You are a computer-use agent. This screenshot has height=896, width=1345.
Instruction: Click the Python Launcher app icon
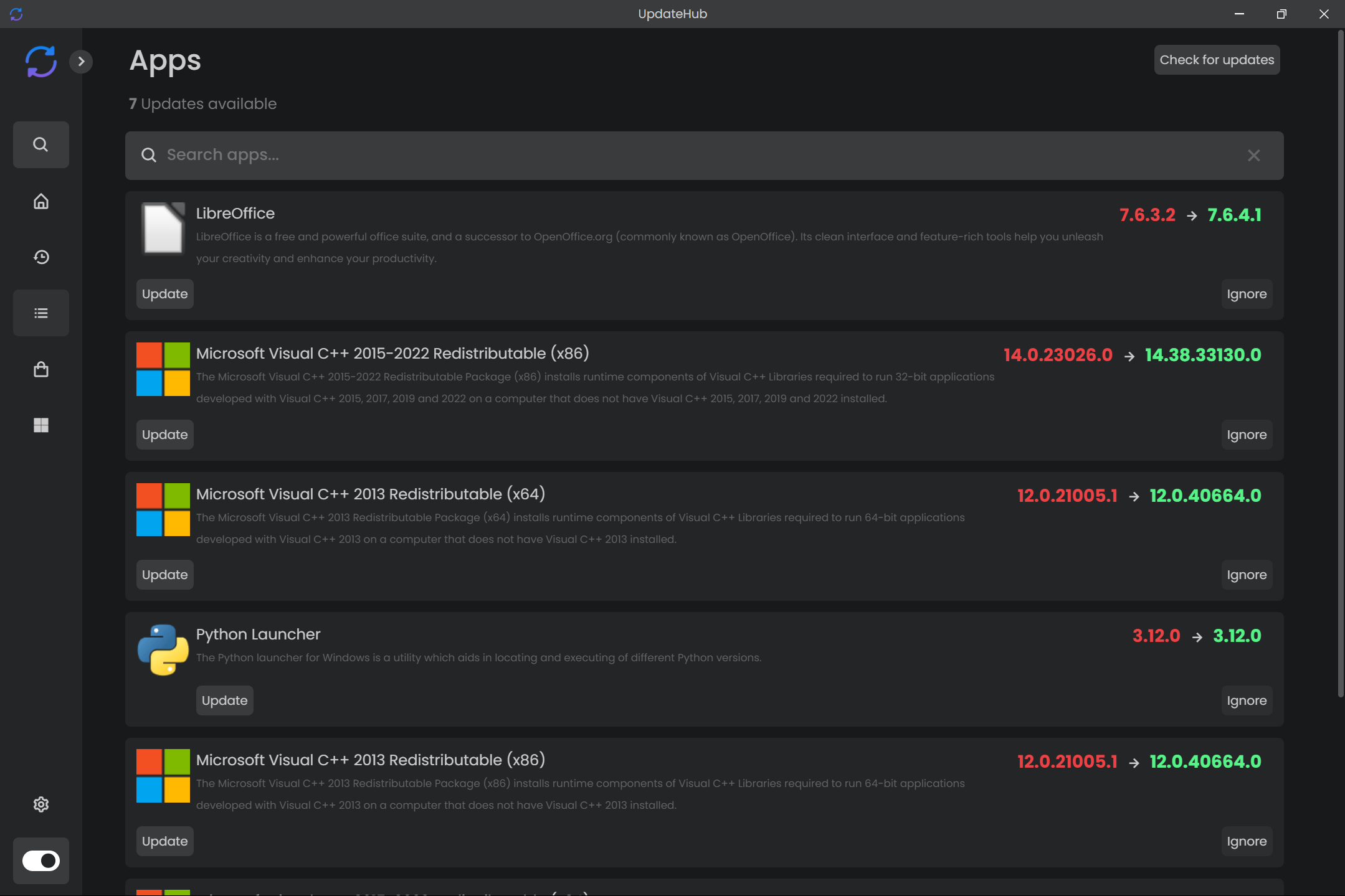pos(163,649)
